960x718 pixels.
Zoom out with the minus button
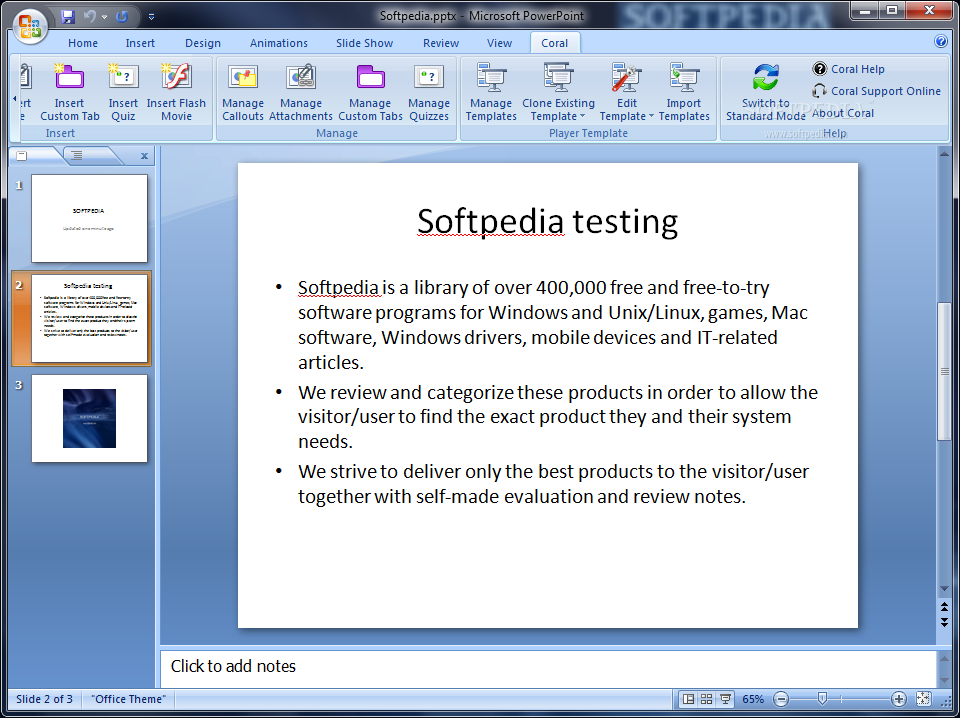[x=781, y=699]
